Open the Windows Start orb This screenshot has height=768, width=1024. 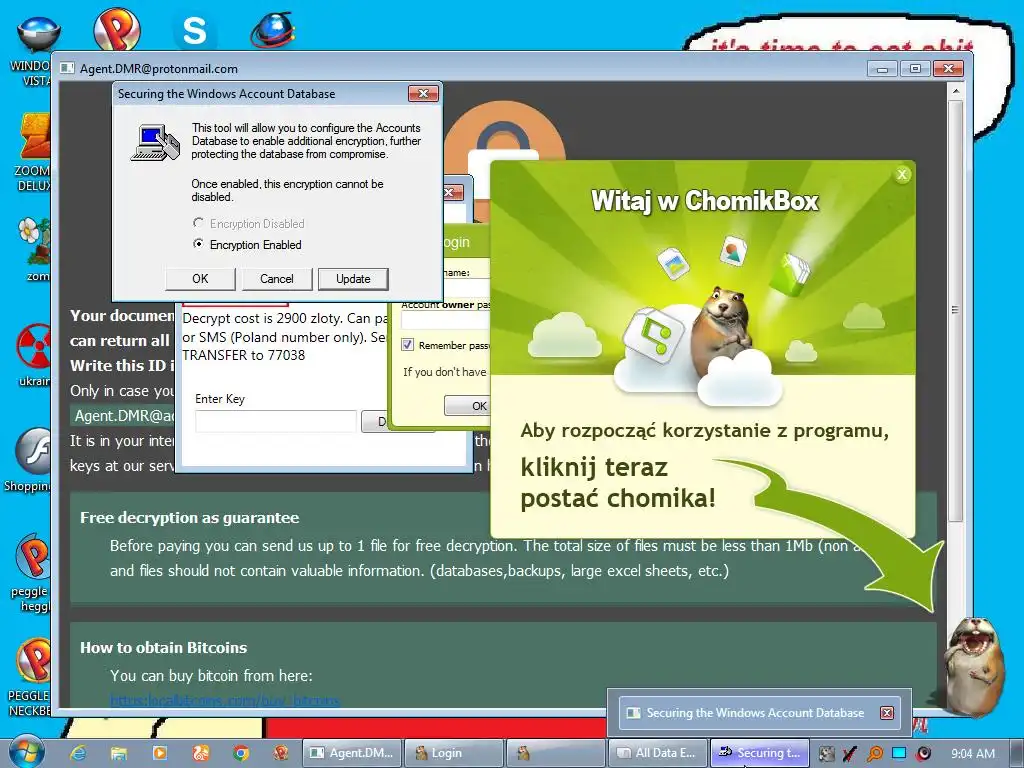click(26, 752)
